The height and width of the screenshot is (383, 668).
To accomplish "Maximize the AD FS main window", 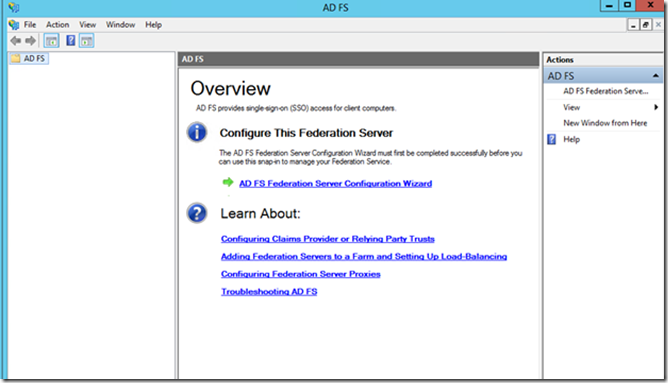I will coord(627,6).
